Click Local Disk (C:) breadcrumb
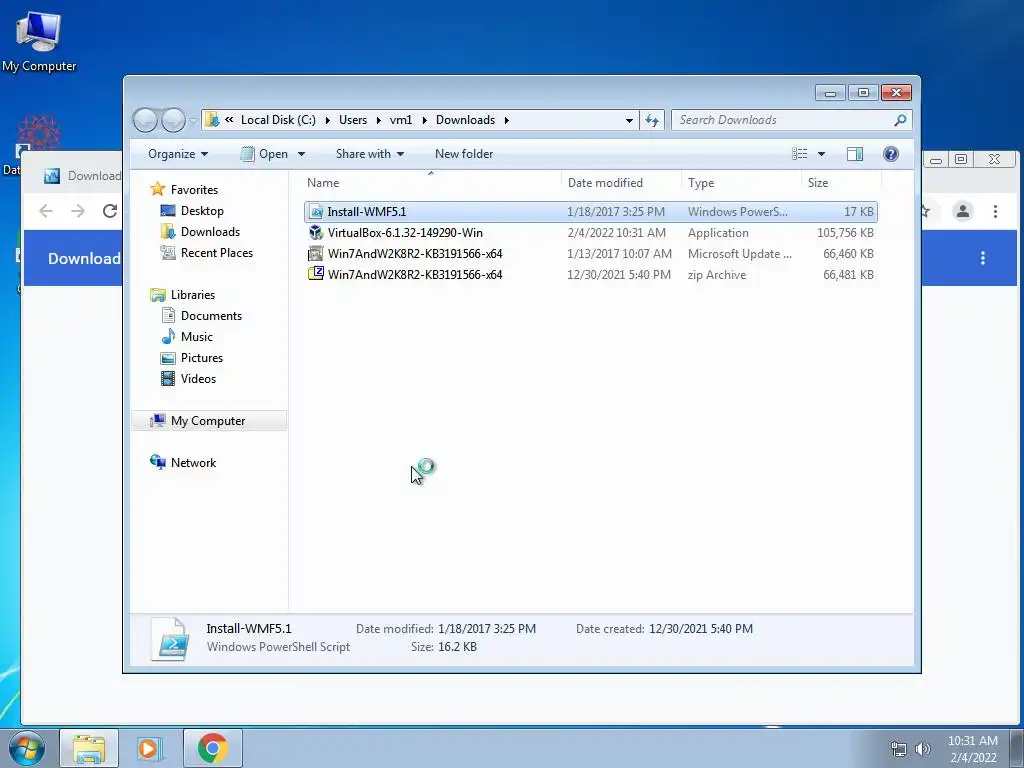Viewport: 1024px width, 768px height. [x=278, y=120]
